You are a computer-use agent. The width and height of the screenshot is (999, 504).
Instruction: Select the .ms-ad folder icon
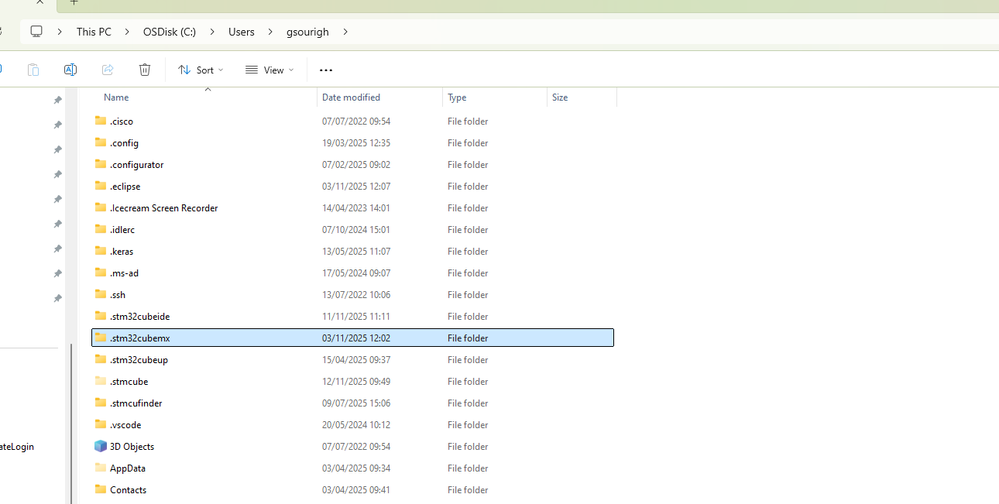(x=100, y=272)
